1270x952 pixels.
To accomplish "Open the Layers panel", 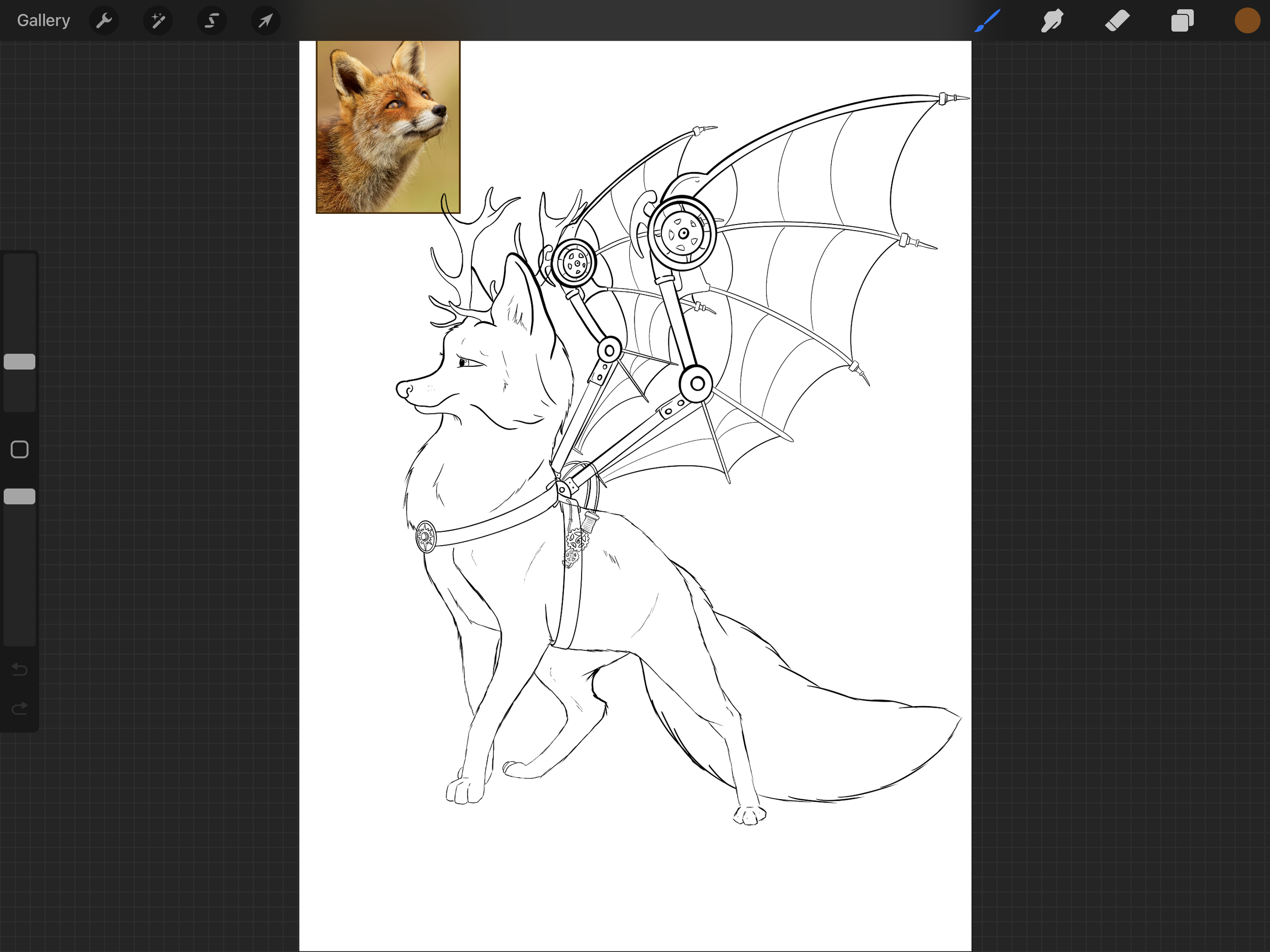I will click(1182, 21).
